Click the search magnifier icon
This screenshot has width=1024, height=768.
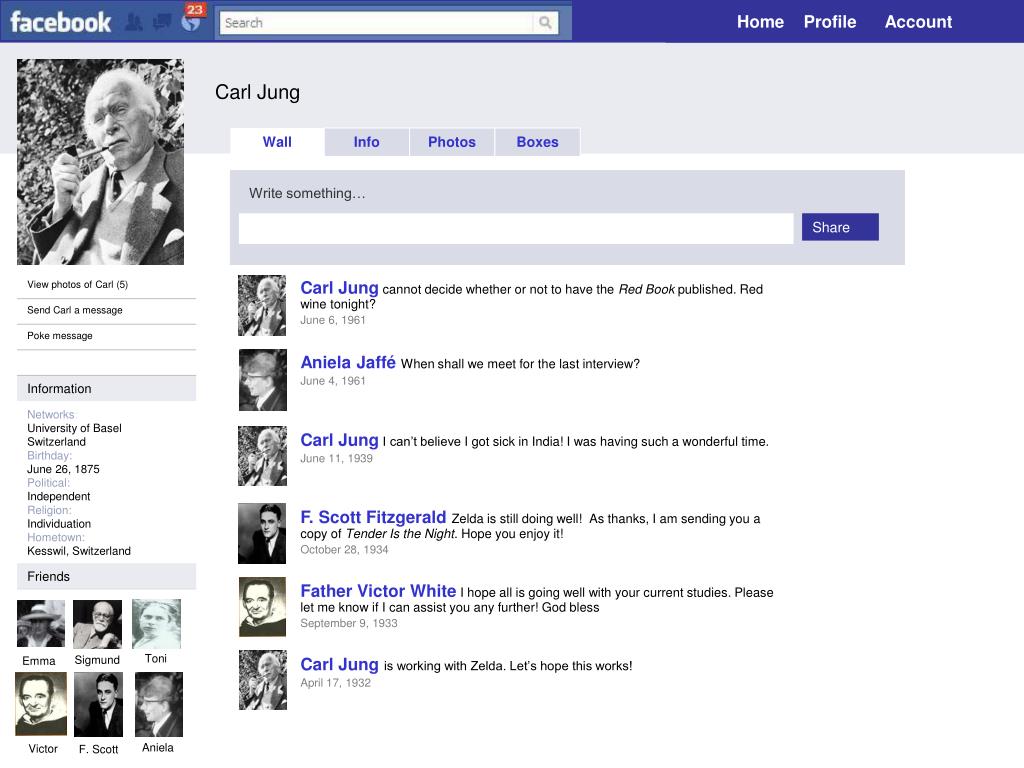point(545,23)
